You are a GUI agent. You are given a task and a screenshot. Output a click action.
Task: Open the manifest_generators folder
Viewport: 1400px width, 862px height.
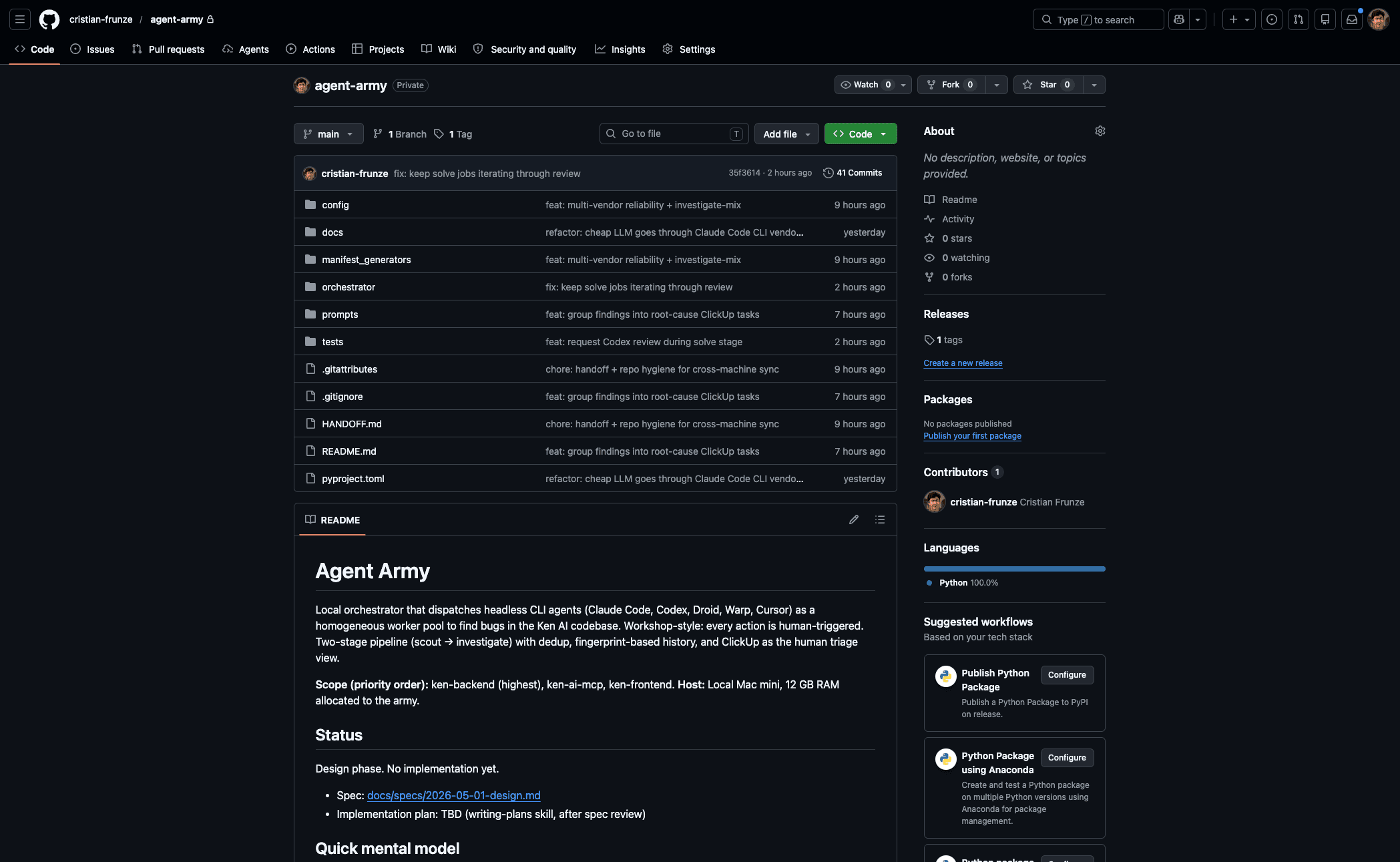point(367,259)
